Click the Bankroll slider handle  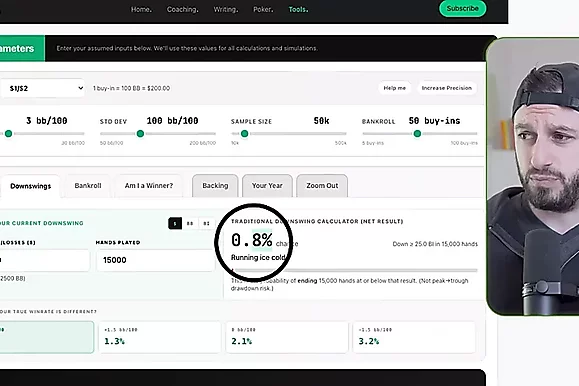[417, 133]
